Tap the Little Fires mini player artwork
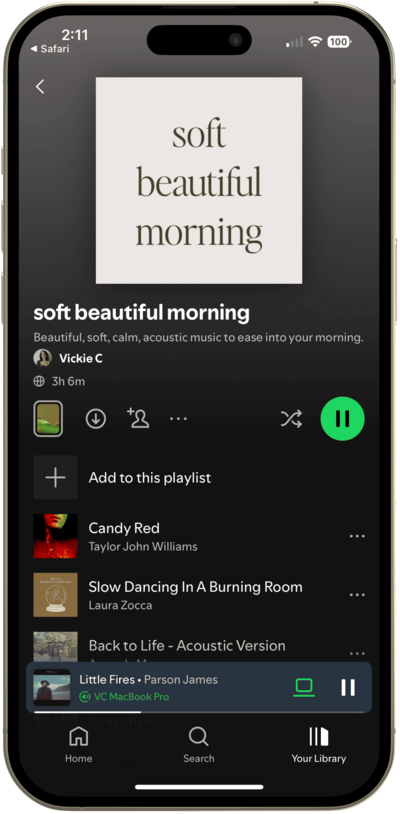 52,687
